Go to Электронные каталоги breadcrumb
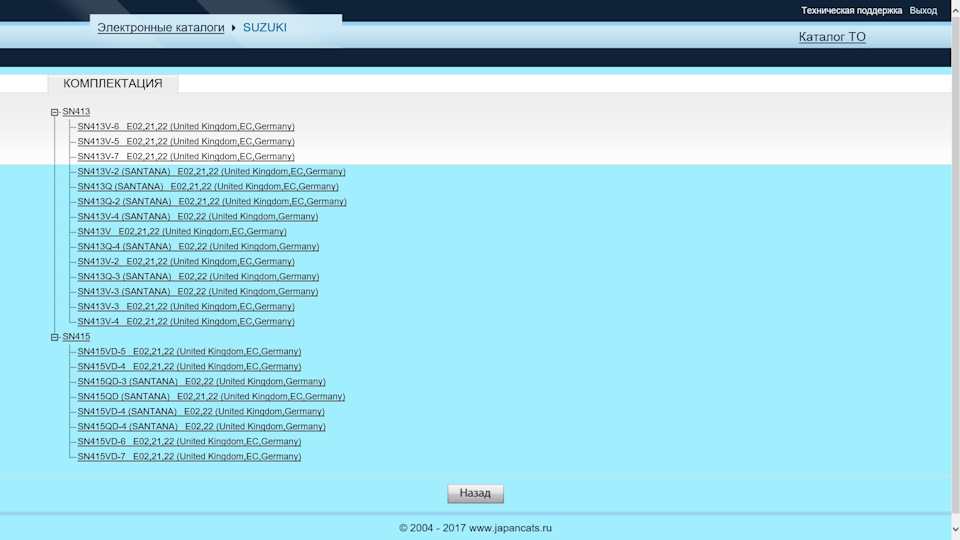 click(x=161, y=28)
